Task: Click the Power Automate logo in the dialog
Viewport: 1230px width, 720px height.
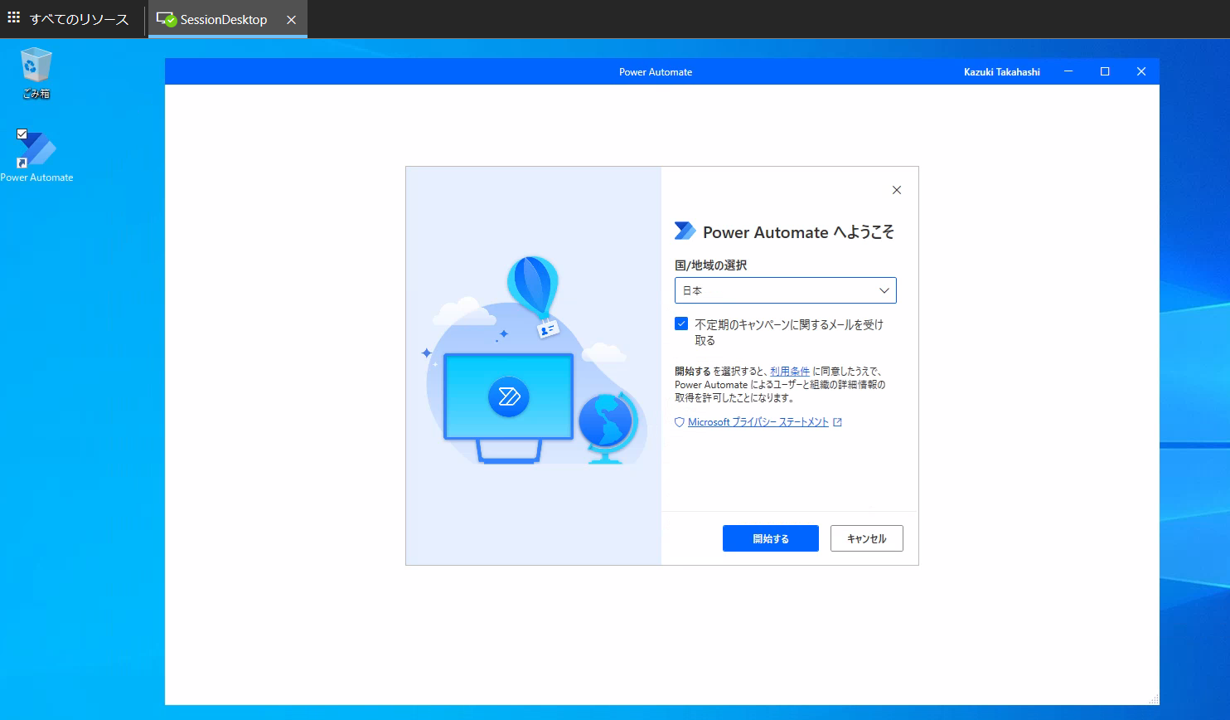Action: 684,230
